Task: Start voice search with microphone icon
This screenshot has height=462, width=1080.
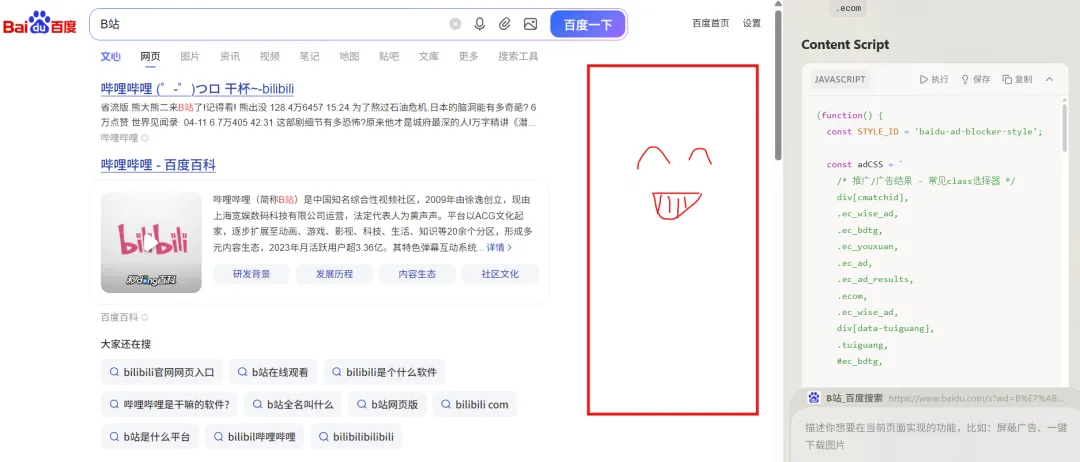Action: pyautogui.click(x=480, y=24)
